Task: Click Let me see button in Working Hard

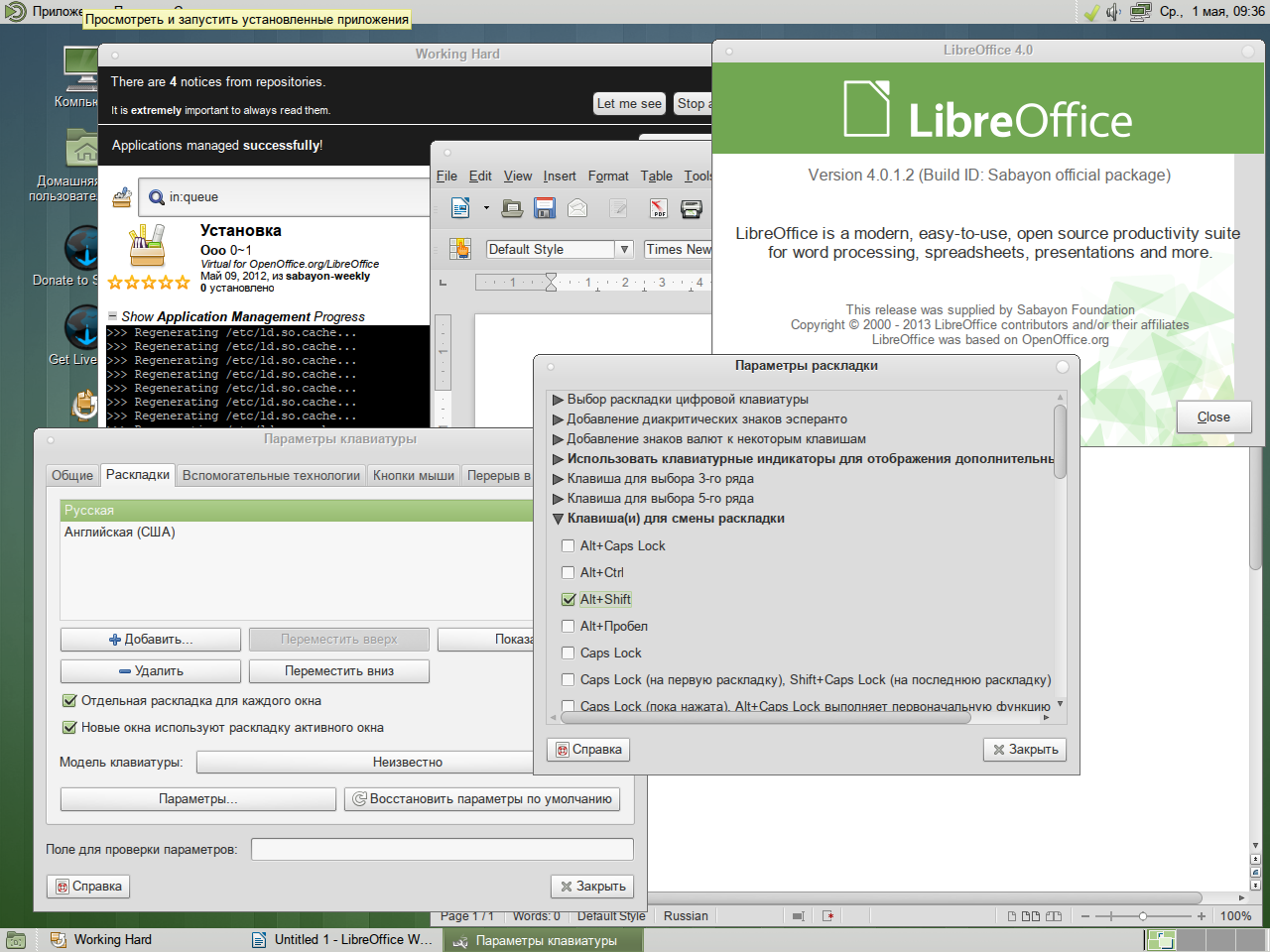Action: point(629,103)
